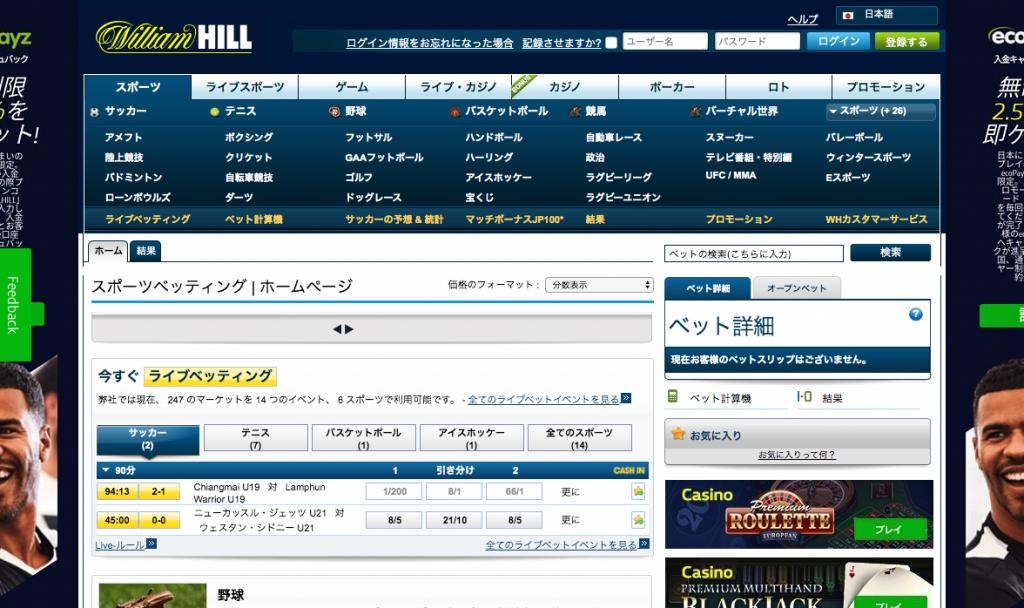Open 更に for Chiangmai U19 match
Screen dimensions: 1024x608
pyautogui.click(x=570, y=492)
